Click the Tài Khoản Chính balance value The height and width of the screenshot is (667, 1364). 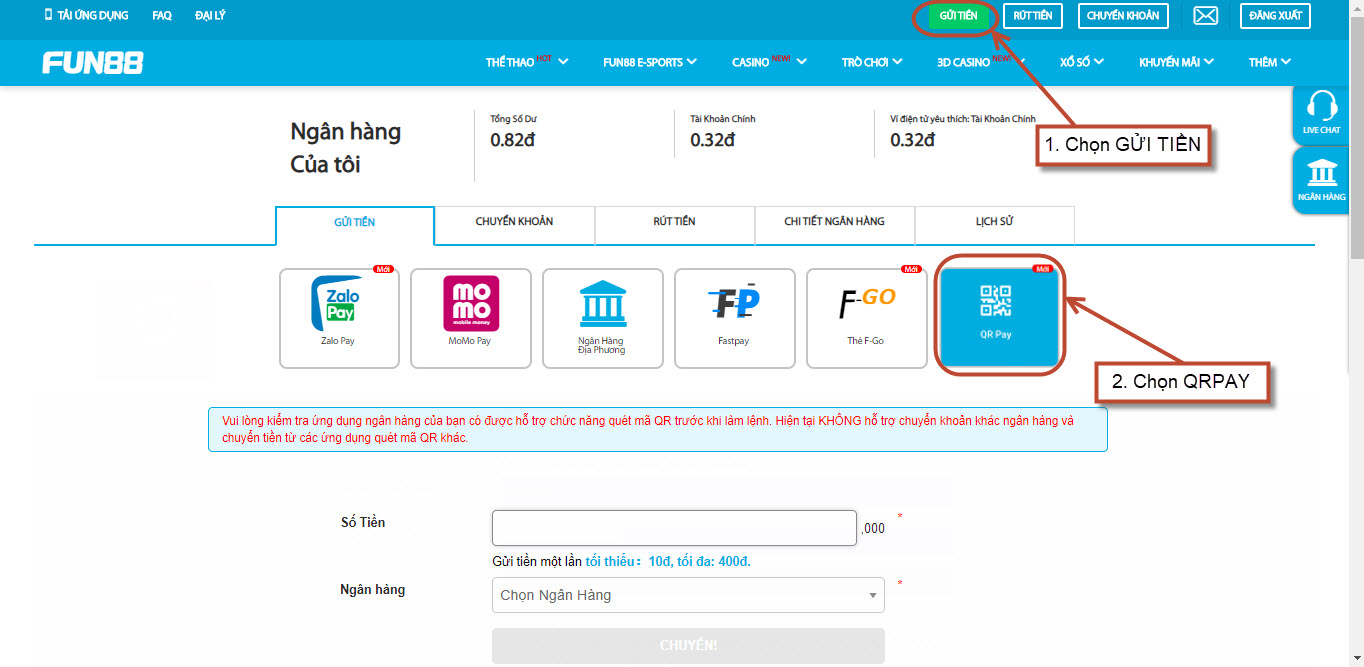pos(712,140)
